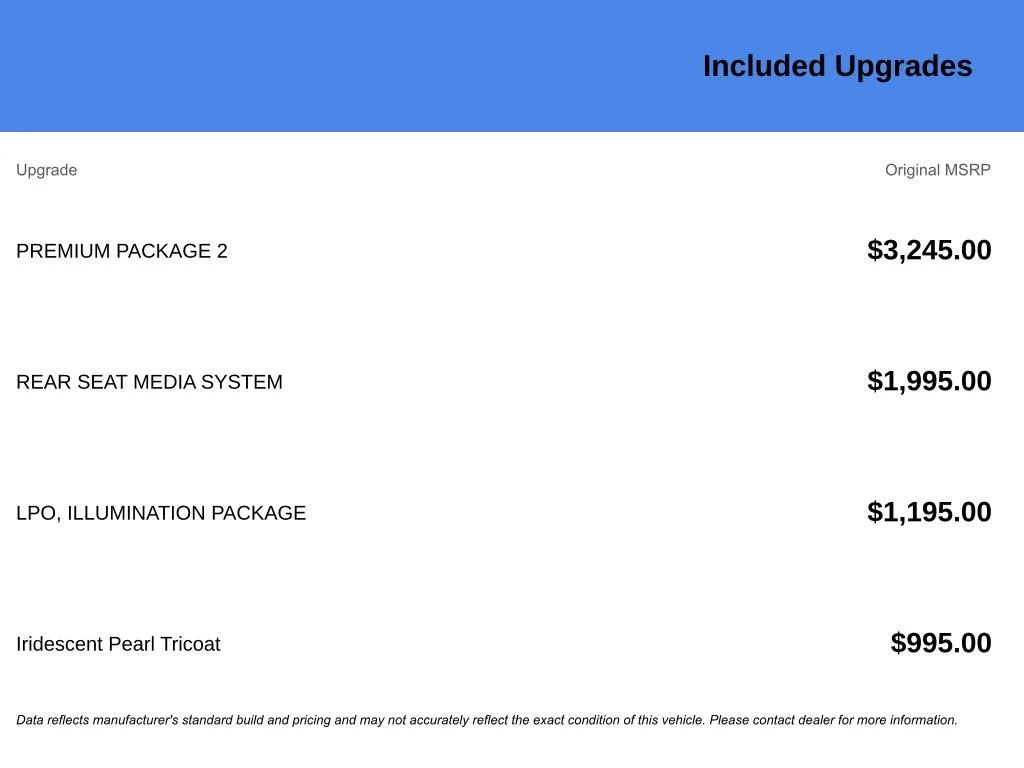Click the $995.00 price value
This screenshot has height=768, width=1024.
point(940,643)
